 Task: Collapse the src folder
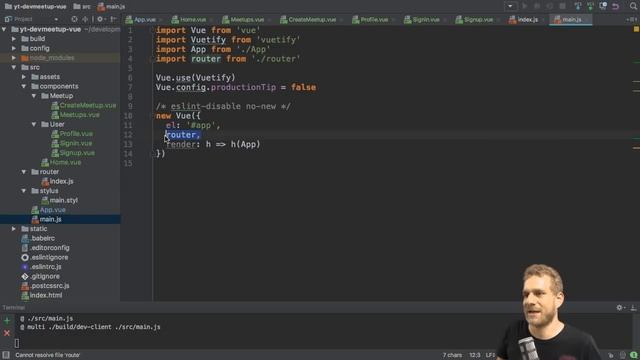tap(14, 67)
